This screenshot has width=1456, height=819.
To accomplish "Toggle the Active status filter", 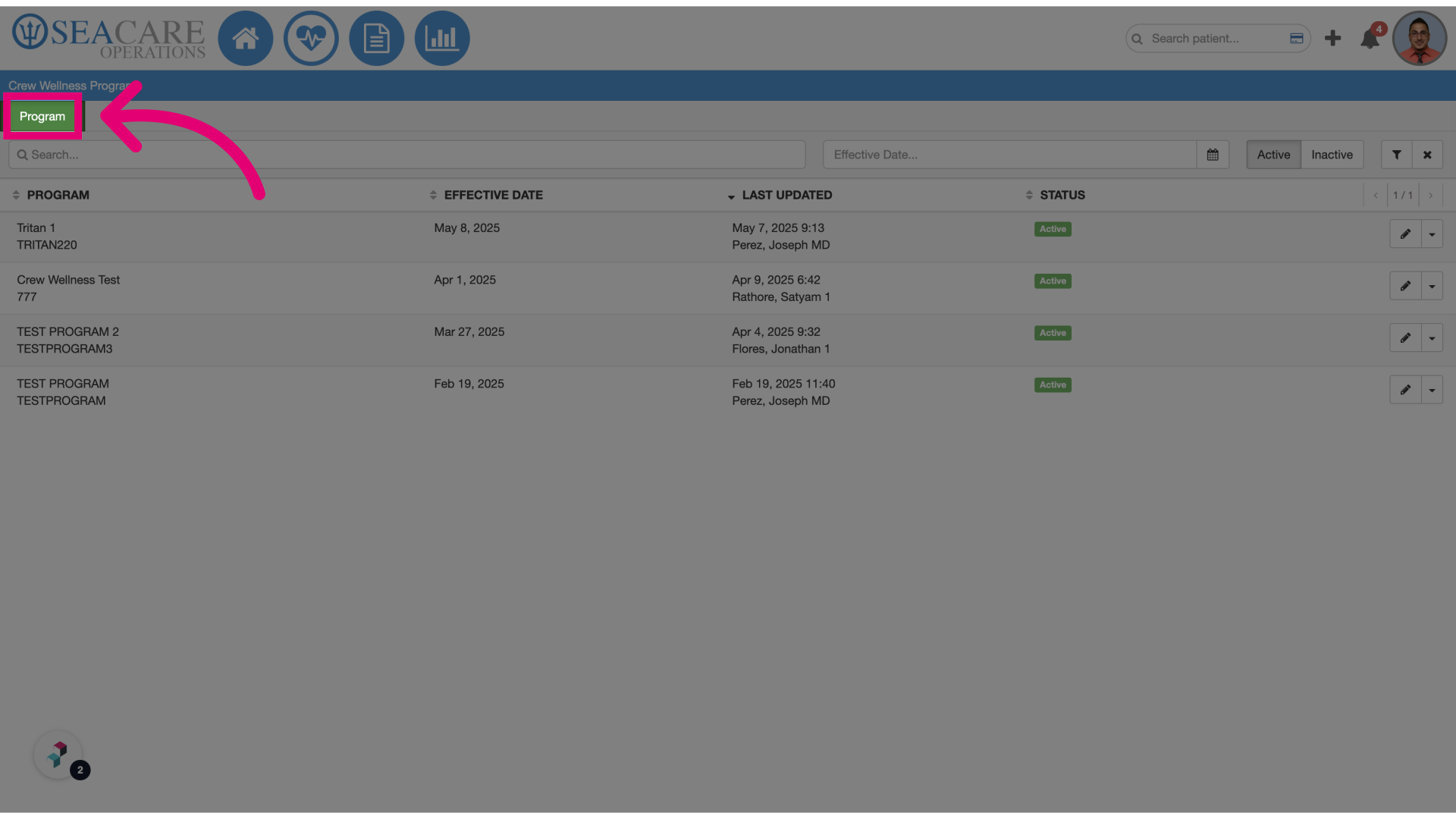I will point(1273,155).
